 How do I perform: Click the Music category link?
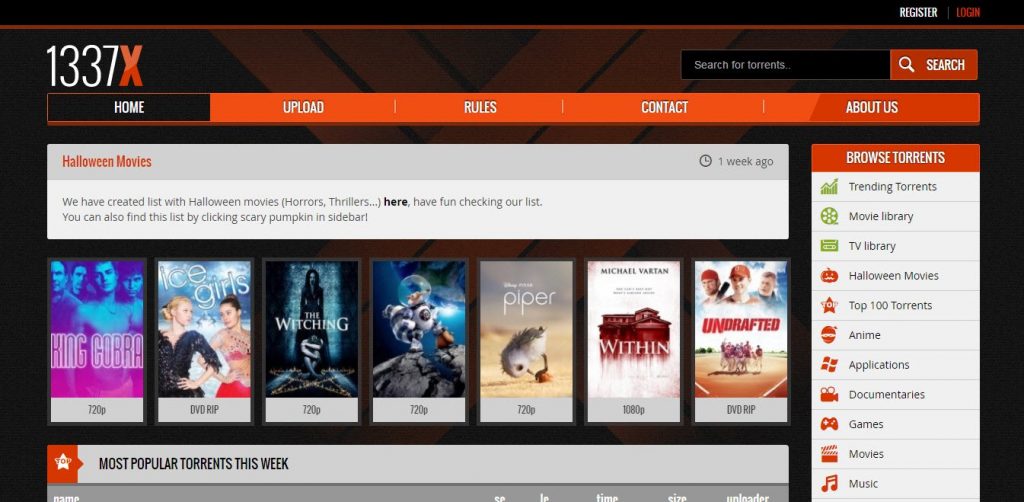point(863,484)
